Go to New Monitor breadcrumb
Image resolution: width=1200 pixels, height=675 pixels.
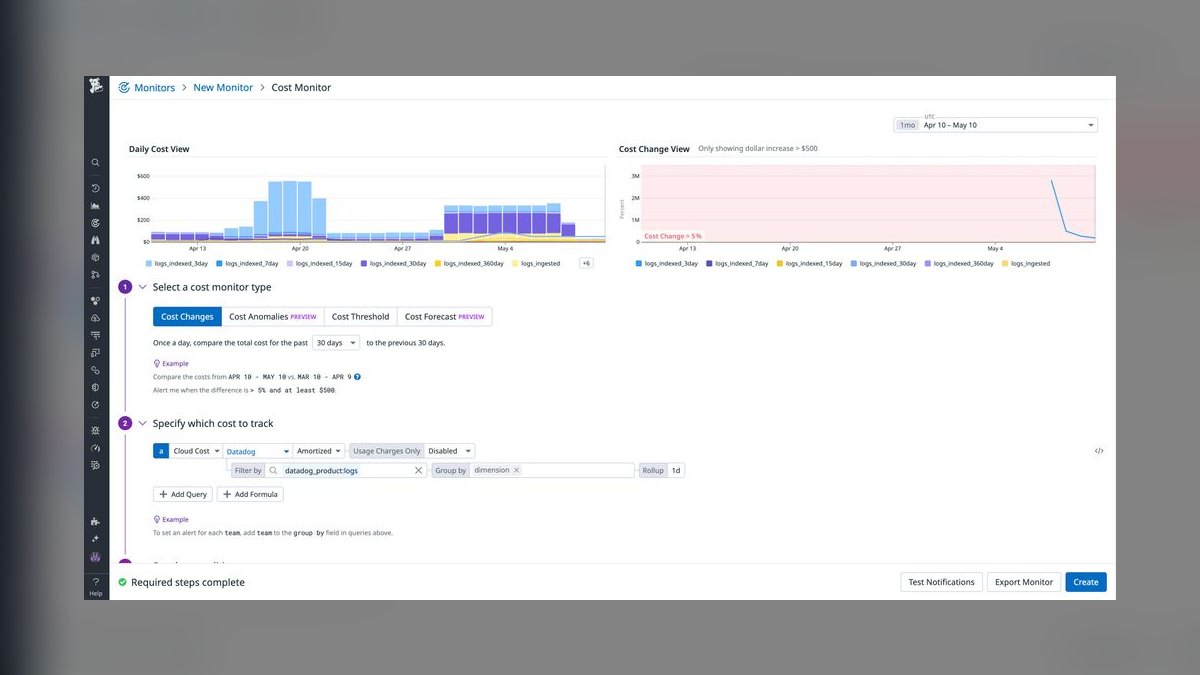point(223,88)
